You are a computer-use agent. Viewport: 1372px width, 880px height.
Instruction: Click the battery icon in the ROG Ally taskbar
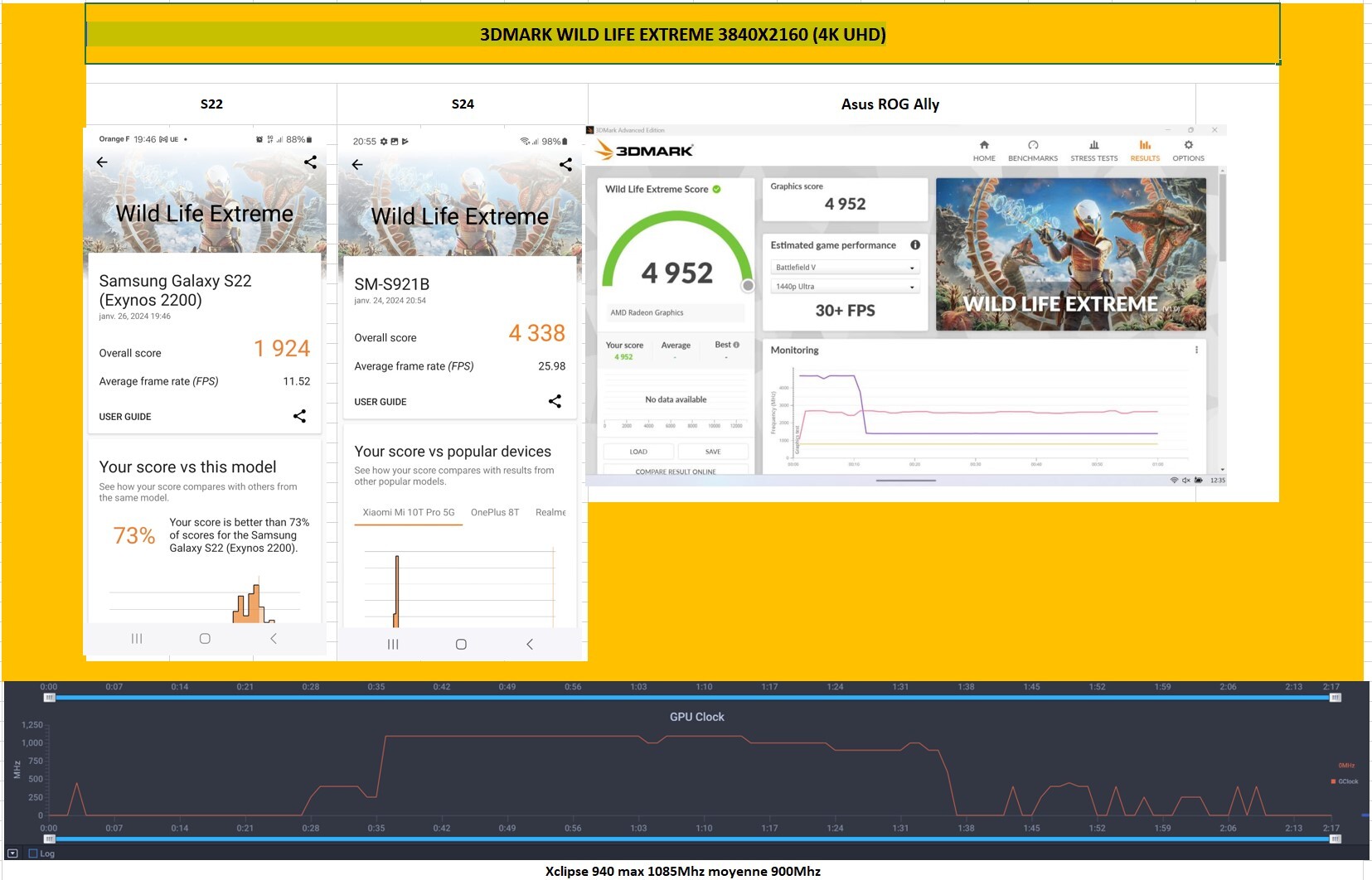point(1198,481)
